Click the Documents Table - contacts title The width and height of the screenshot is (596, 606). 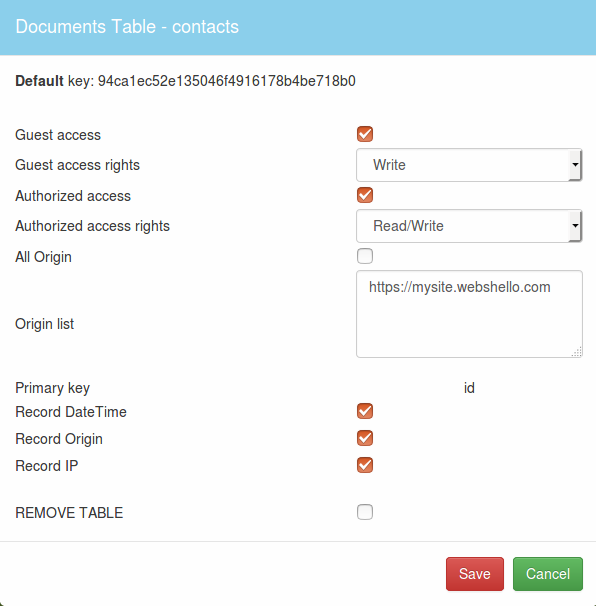[127, 27]
